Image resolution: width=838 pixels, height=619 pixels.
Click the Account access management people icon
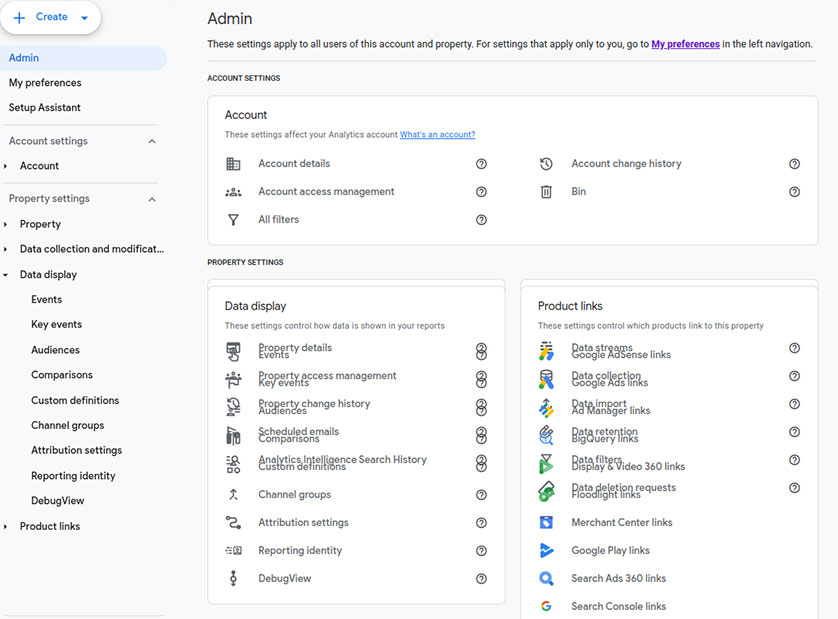233,192
